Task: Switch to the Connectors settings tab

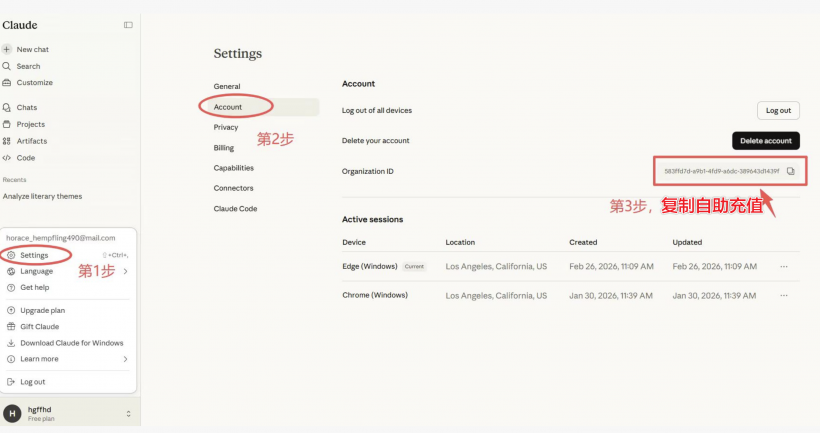Action: (x=233, y=188)
